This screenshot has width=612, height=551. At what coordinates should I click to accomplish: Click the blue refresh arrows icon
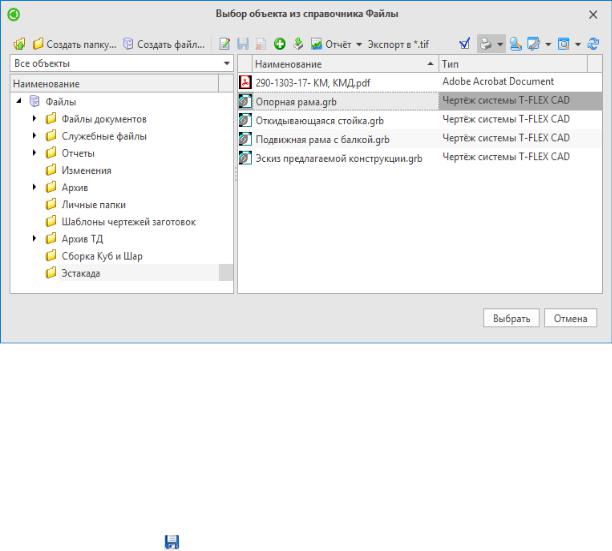click(x=593, y=44)
